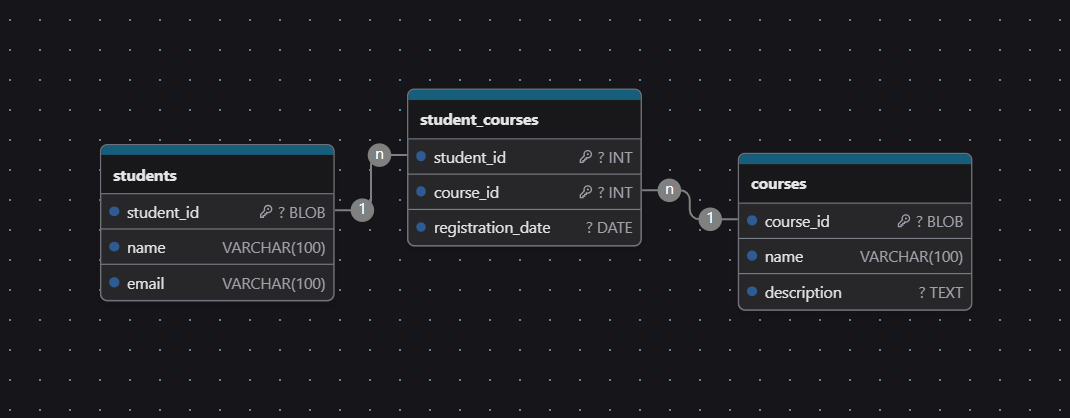The height and width of the screenshot is (418, 1070).
Task: Select the 'n' cardinality marker near student_courses course_id
Action: pos(669,190)
